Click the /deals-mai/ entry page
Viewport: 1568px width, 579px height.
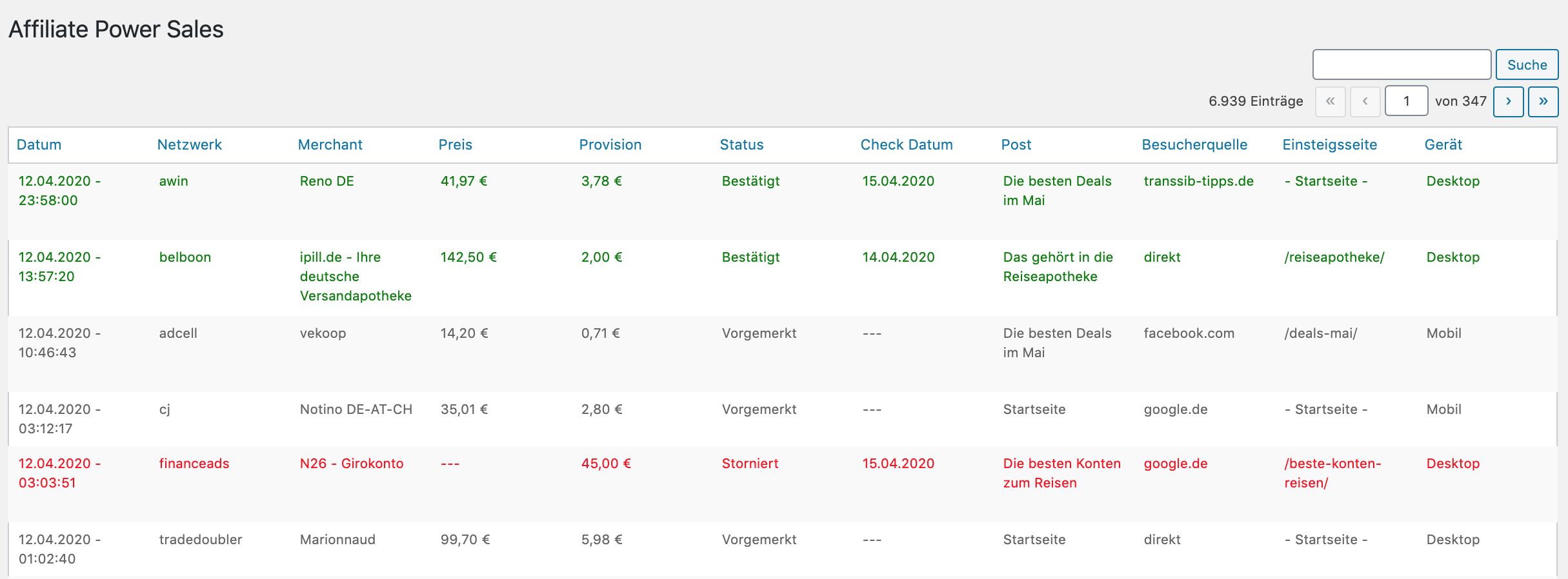click(x=1321, y=333)
